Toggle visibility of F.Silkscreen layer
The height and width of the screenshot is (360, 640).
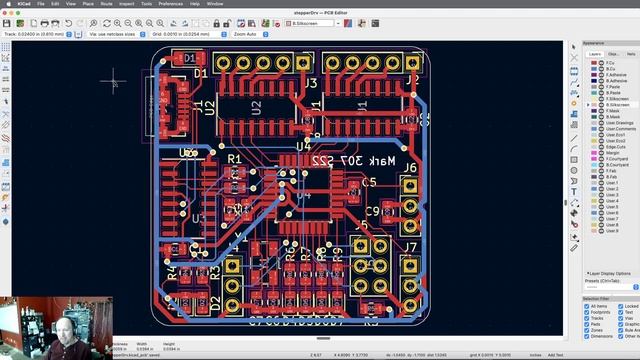[601, 99]
